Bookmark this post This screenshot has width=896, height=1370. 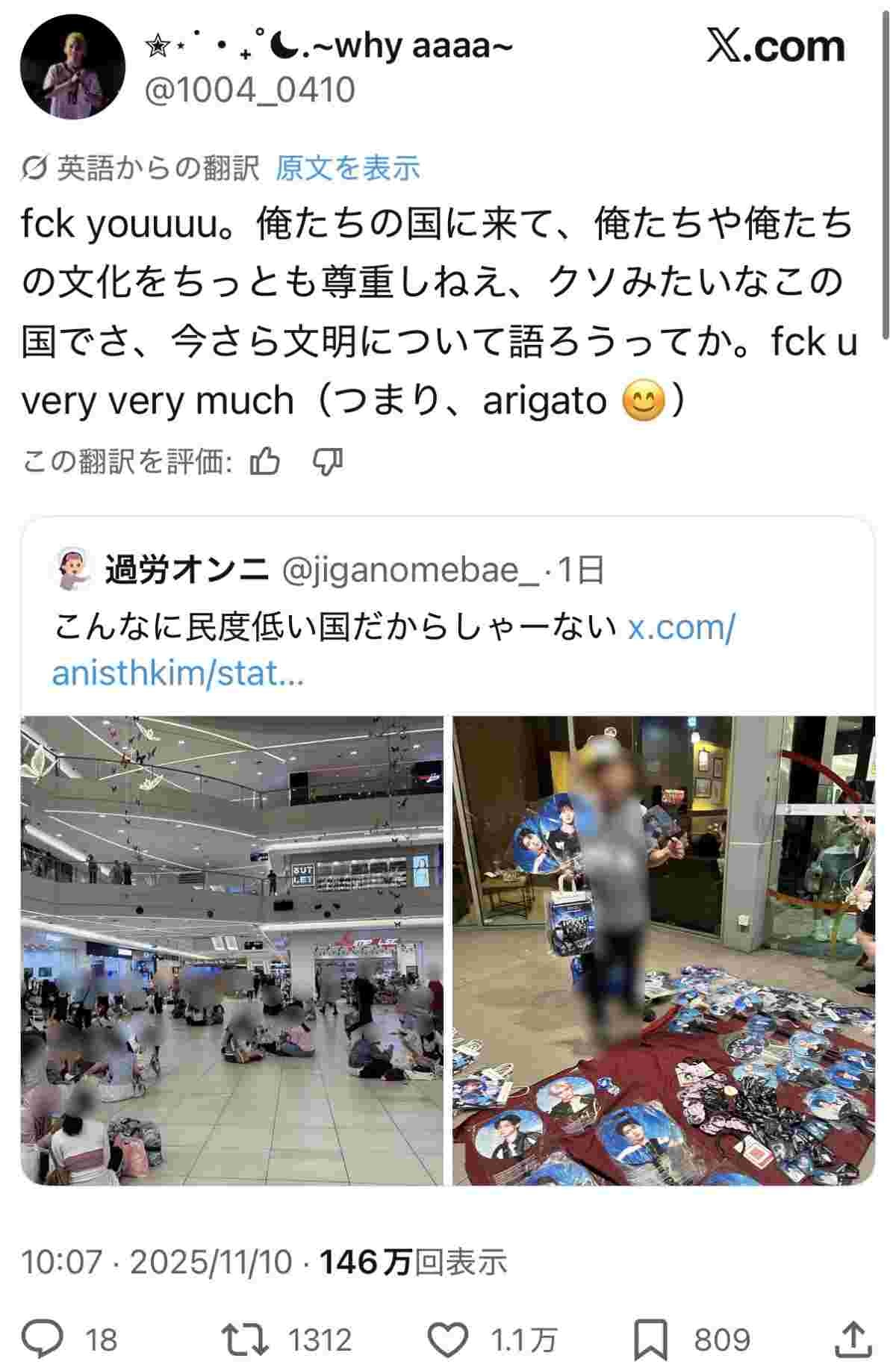(651, 1339)
